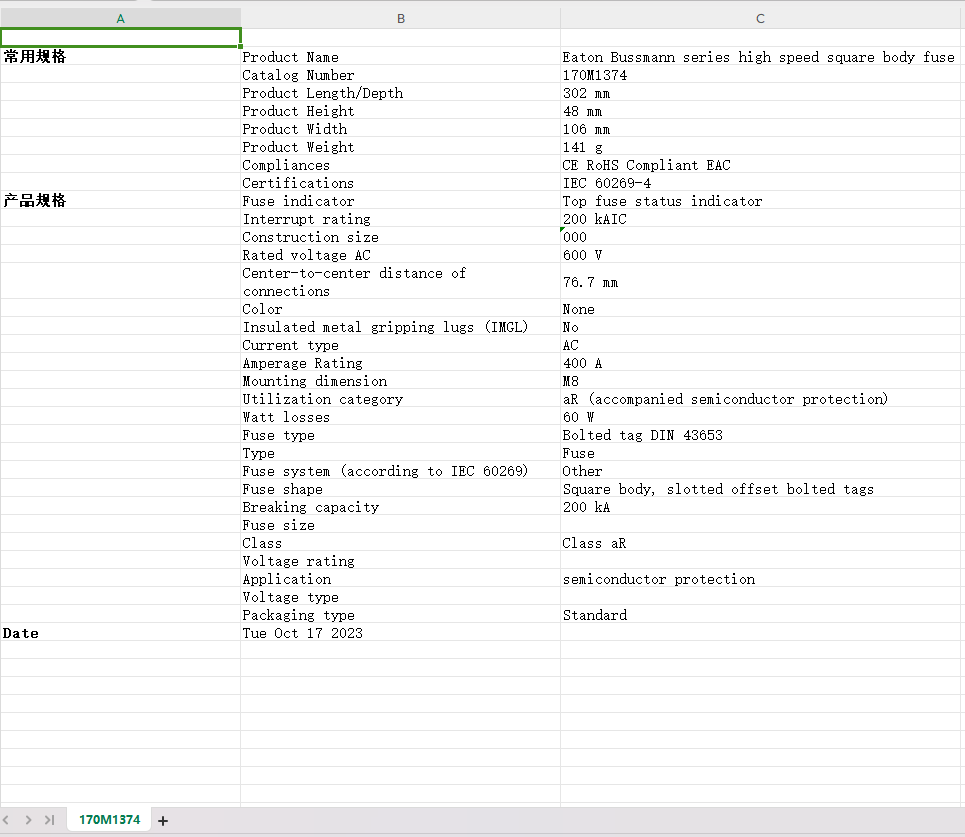965x837 pixels.
Task: Select the 'M8' value cell
Action: (760, 380)
